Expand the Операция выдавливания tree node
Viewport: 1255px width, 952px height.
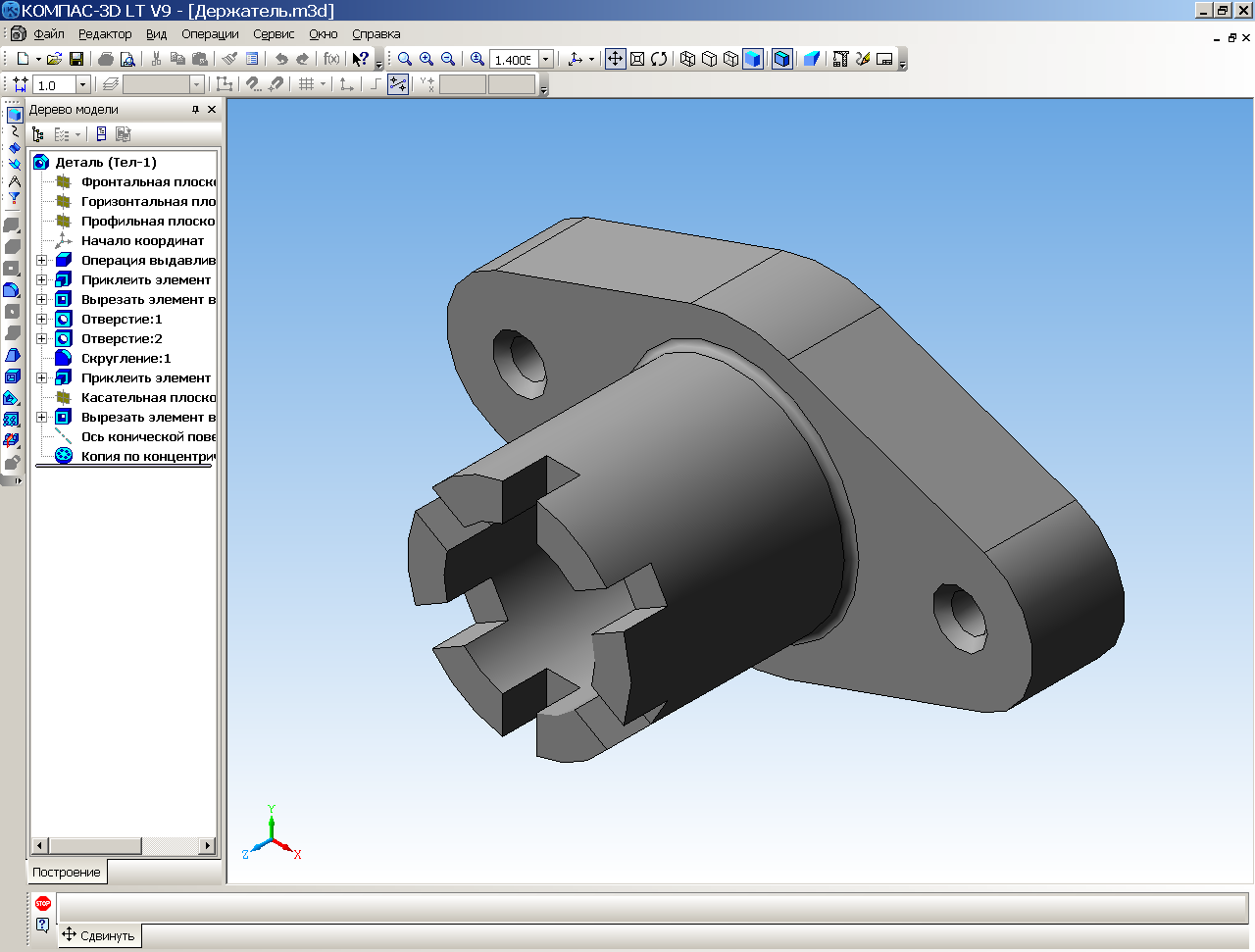41,261
